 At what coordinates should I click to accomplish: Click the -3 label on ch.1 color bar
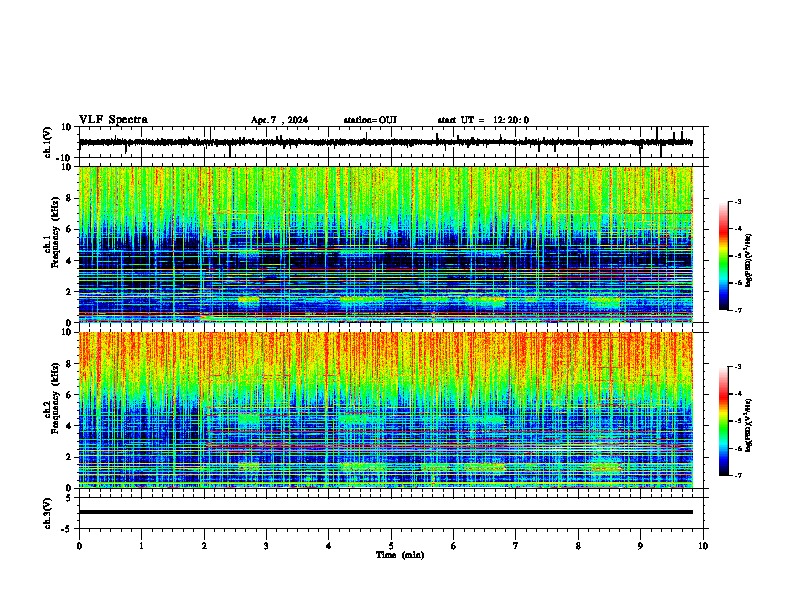pyautogui.click(x=737, y=201)
